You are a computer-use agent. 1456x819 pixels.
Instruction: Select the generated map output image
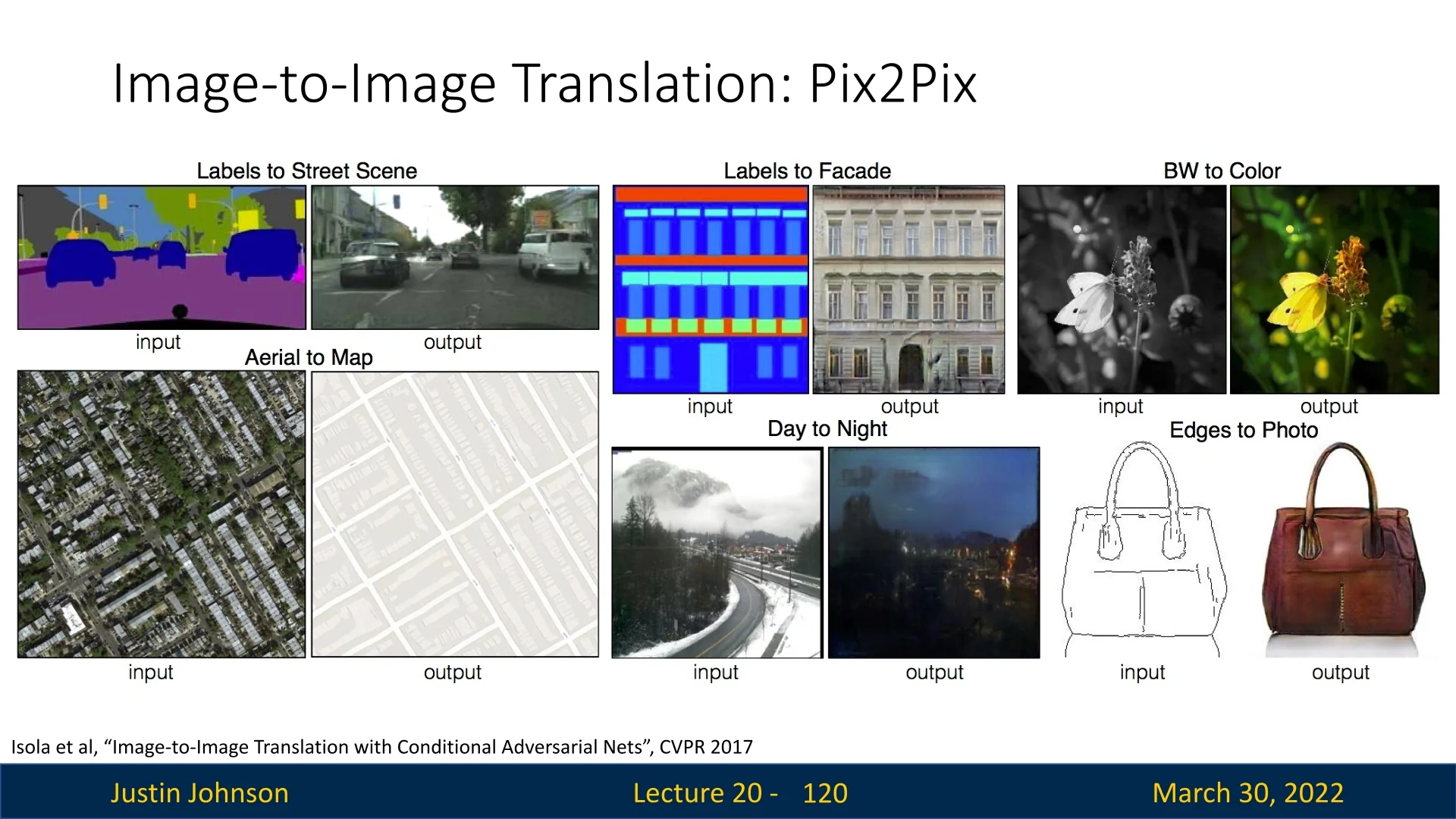pos(455,514)
